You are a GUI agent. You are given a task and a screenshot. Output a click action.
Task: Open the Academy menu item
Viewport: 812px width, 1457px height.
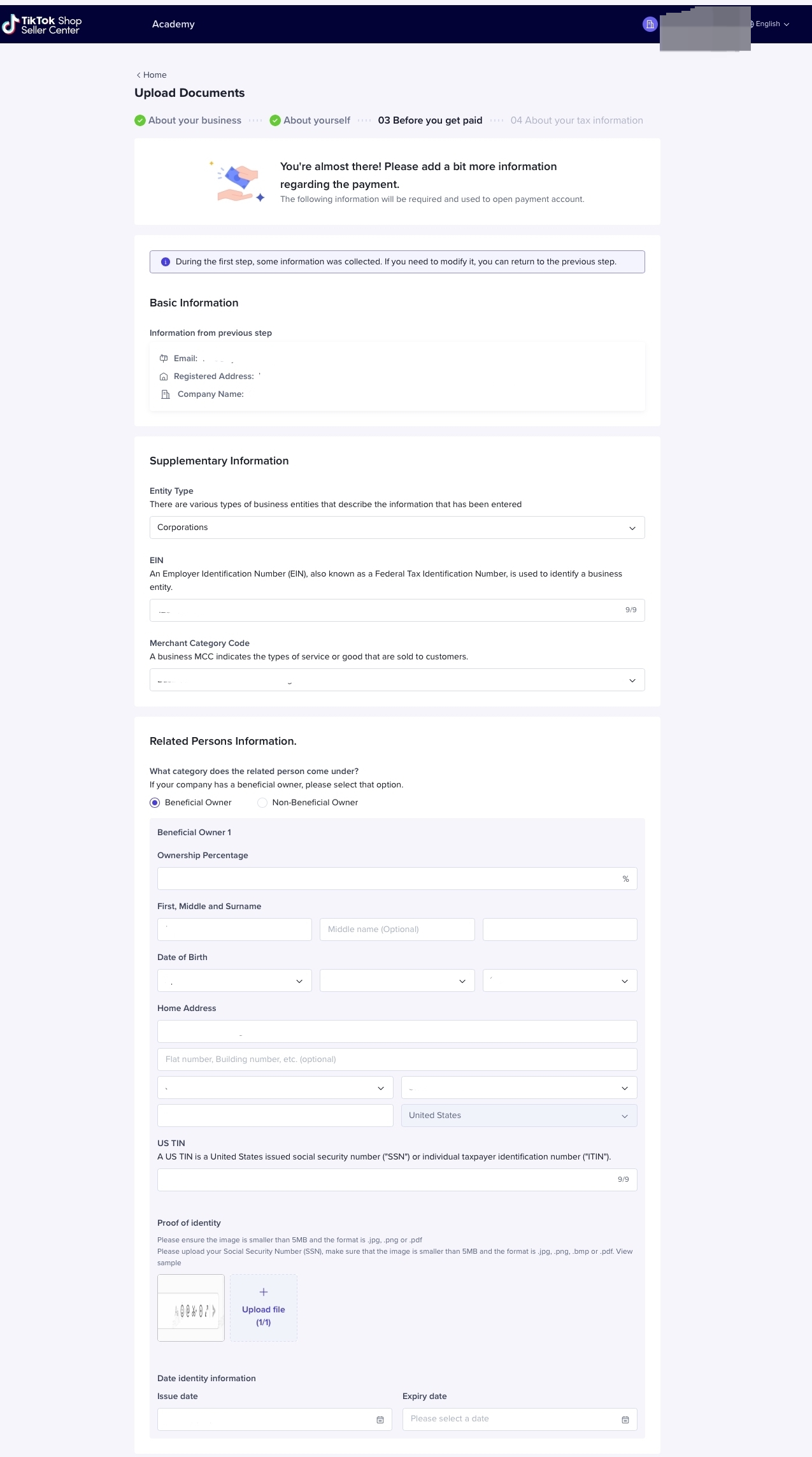(173, 24)
